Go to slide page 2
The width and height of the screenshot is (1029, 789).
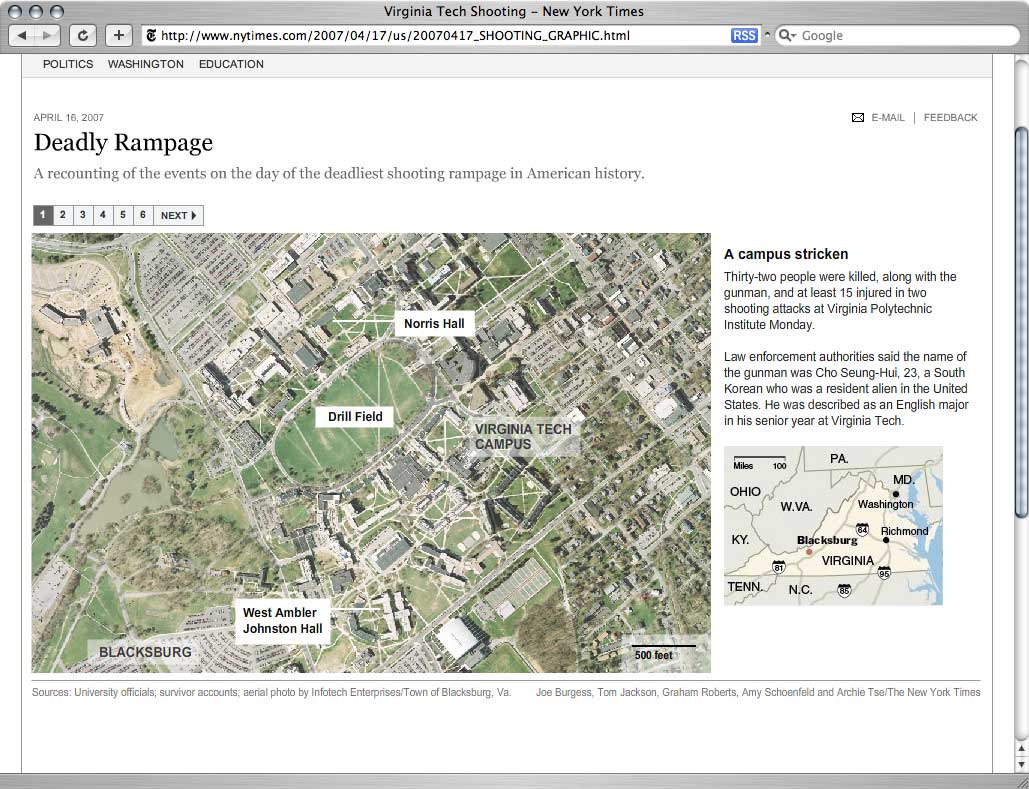62,215
